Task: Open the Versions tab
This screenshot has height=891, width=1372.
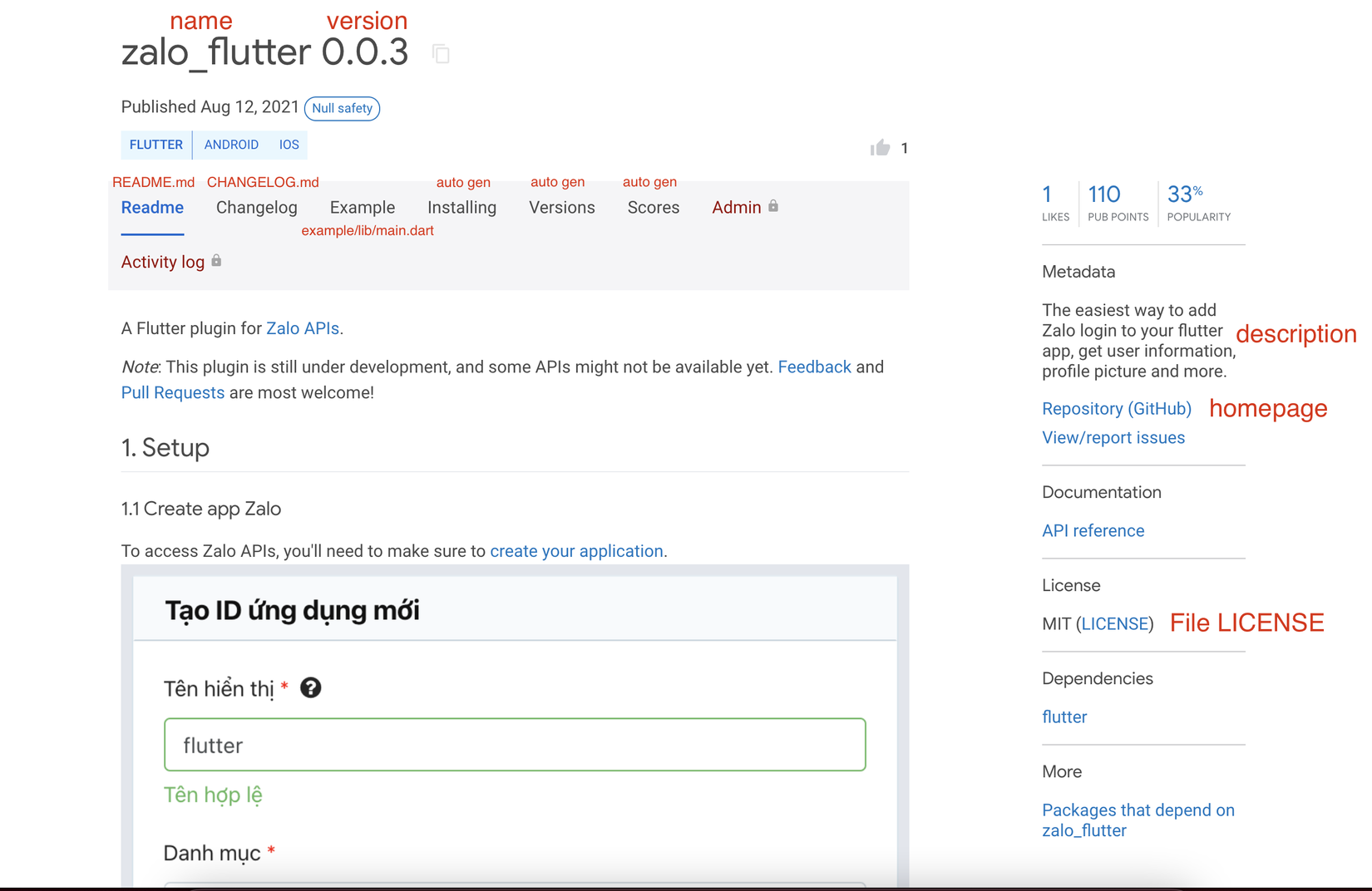Action: [x=561, y=207]
